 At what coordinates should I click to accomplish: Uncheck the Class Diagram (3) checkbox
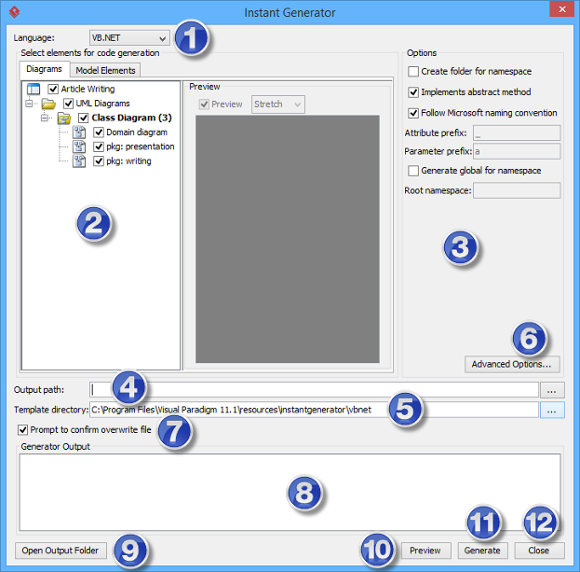(83, 118)
